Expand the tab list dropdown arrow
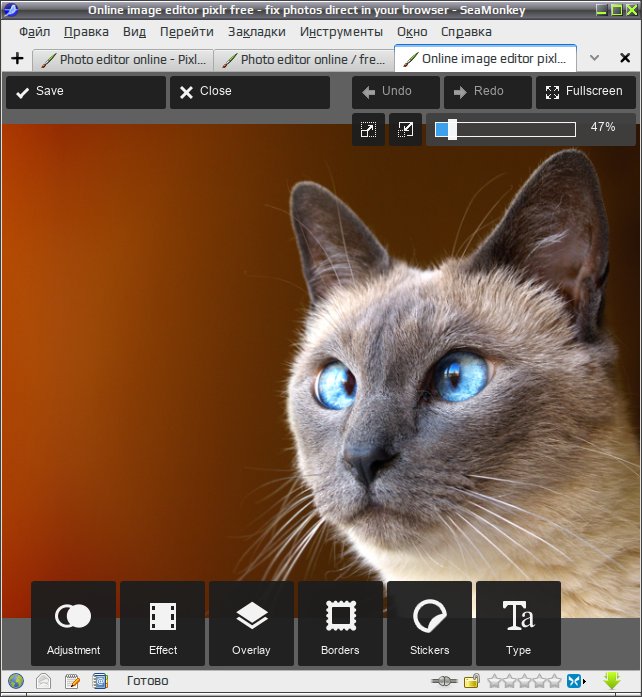 click(594, 58)
